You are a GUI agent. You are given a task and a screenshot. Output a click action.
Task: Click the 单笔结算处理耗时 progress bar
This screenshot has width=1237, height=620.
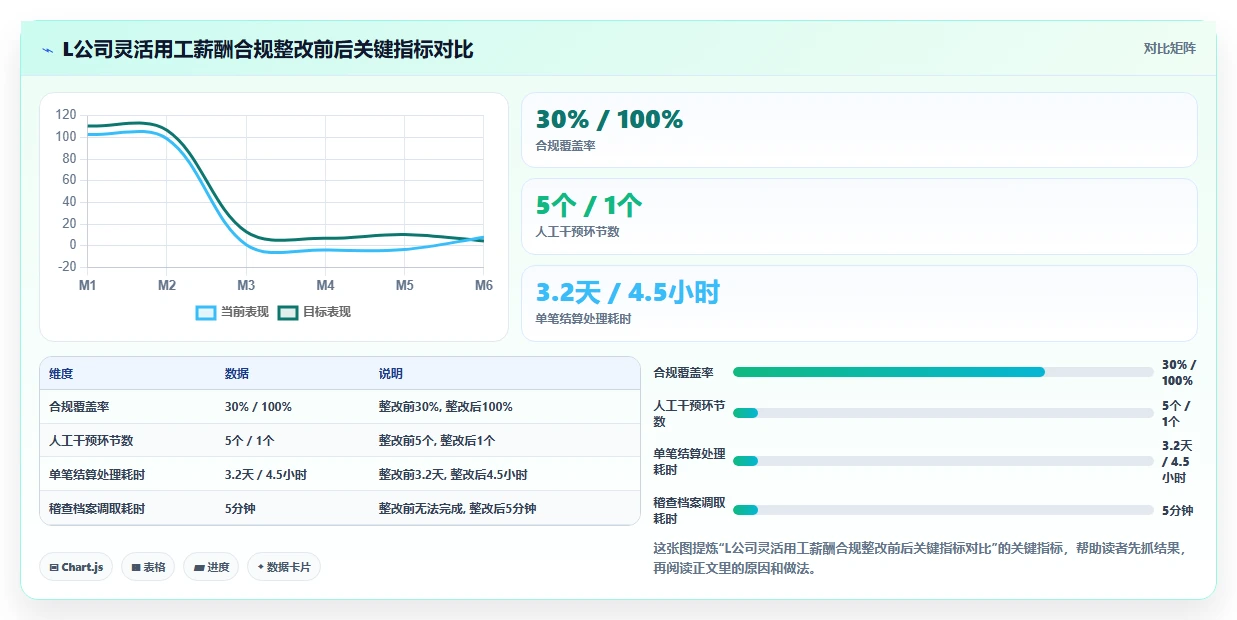(x=943, y=461)
